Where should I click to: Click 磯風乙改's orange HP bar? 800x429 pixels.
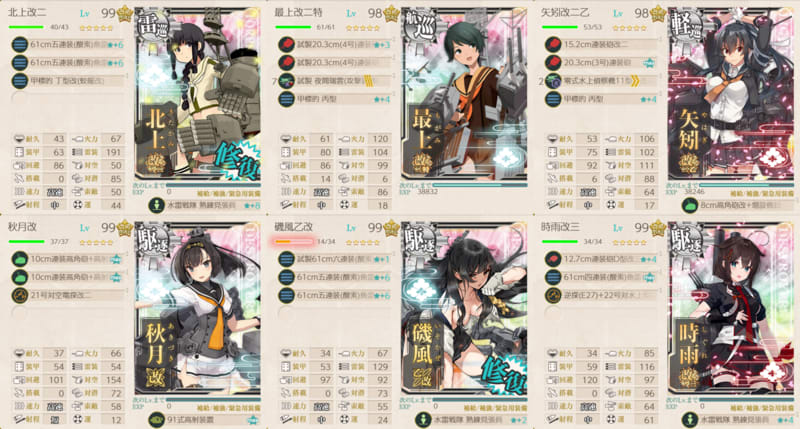point(293,241)
